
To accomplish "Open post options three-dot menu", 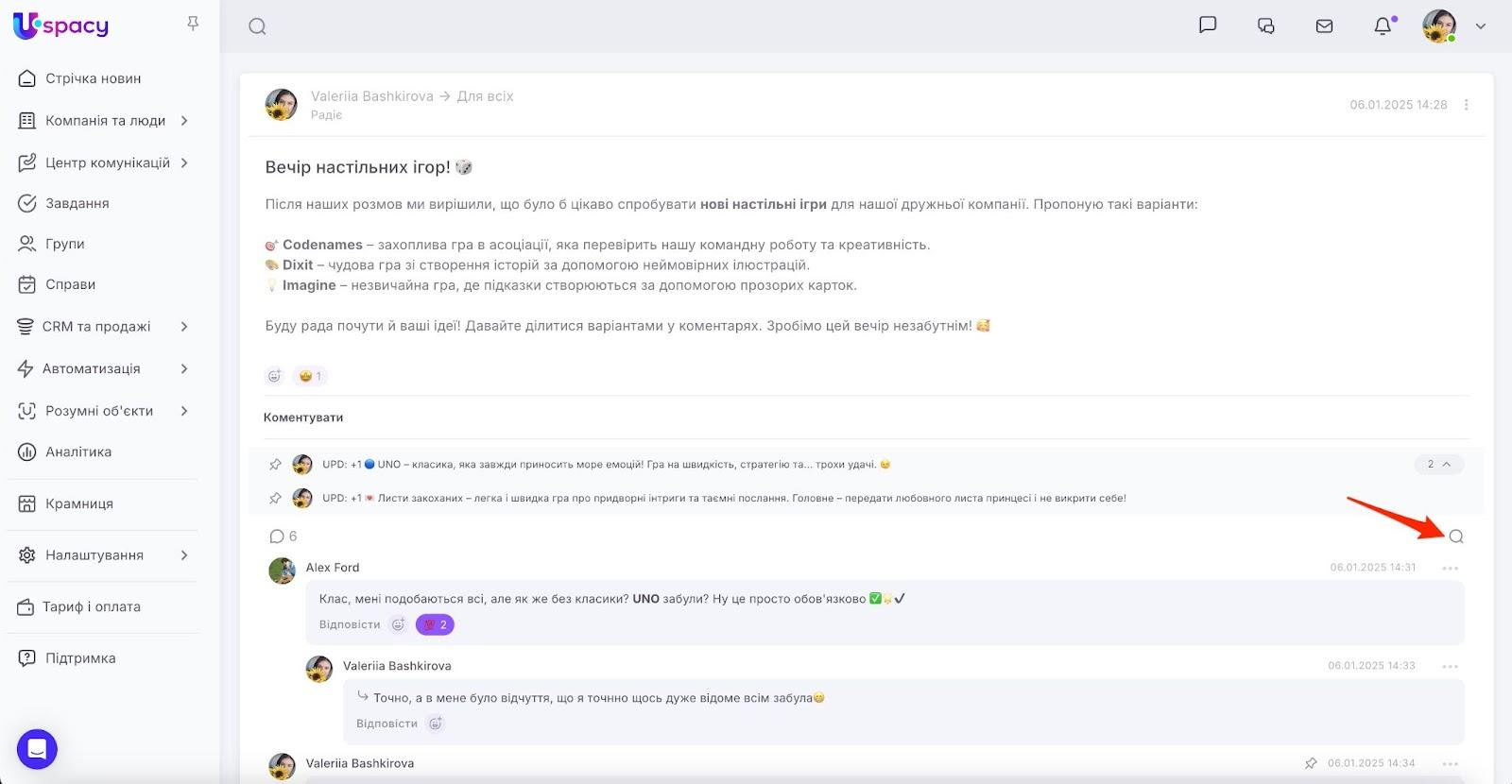I will [1466, 105].
